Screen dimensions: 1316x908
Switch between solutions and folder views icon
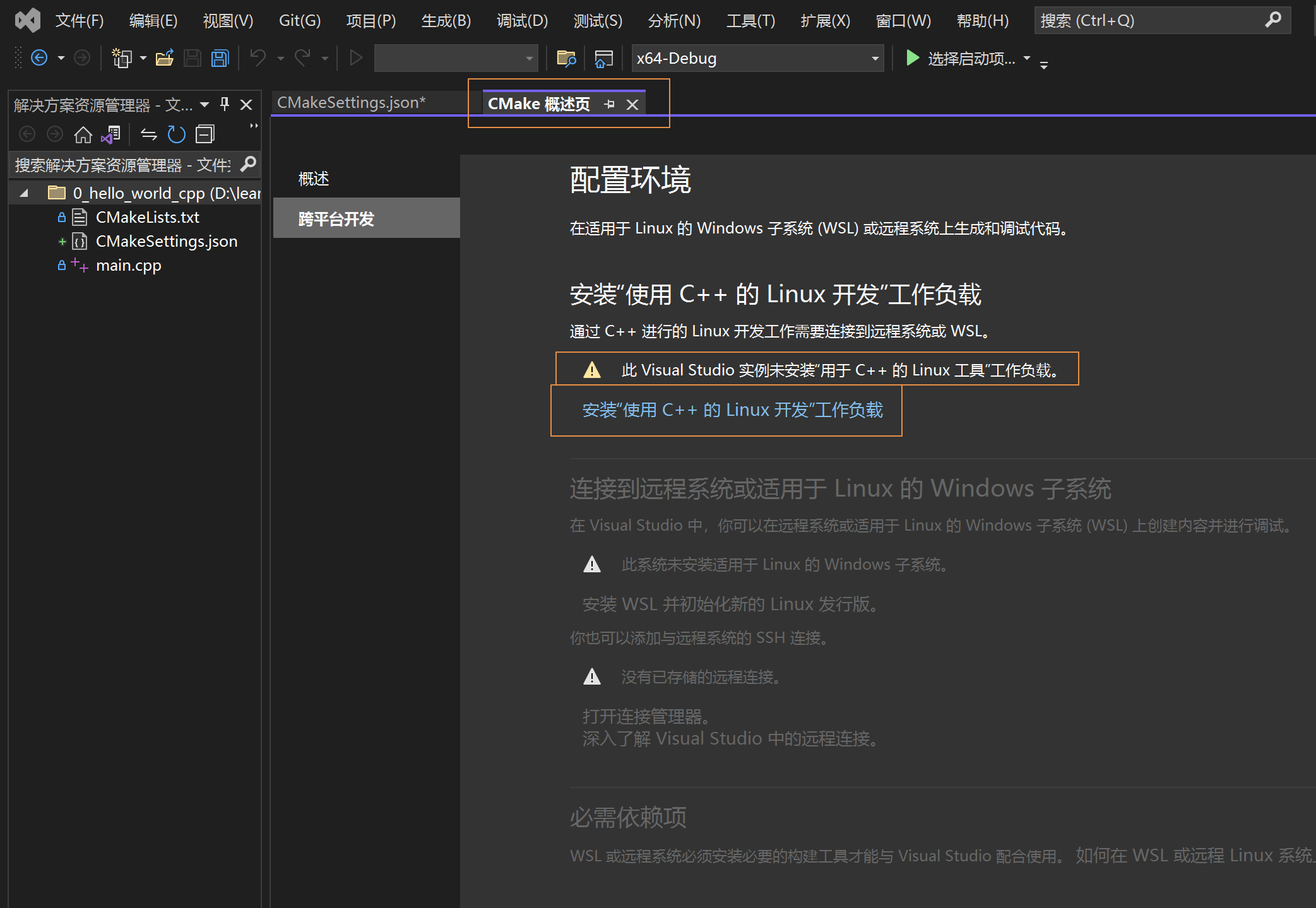(x=110, y=134)
